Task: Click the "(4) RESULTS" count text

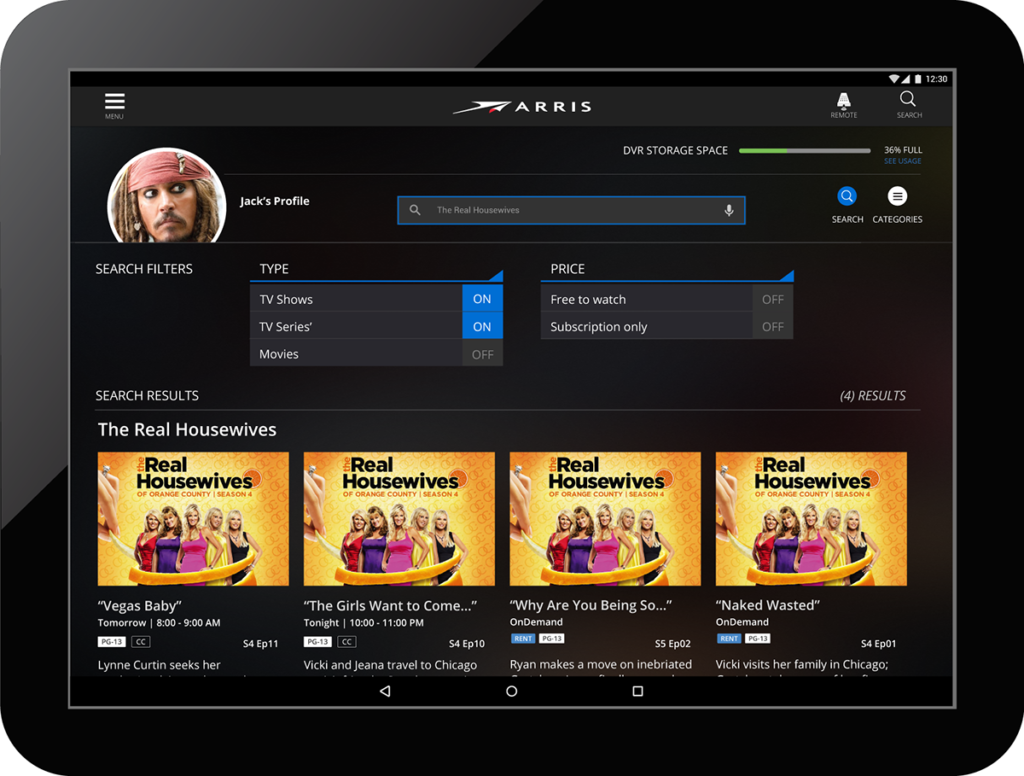Action: coord(872,396)
